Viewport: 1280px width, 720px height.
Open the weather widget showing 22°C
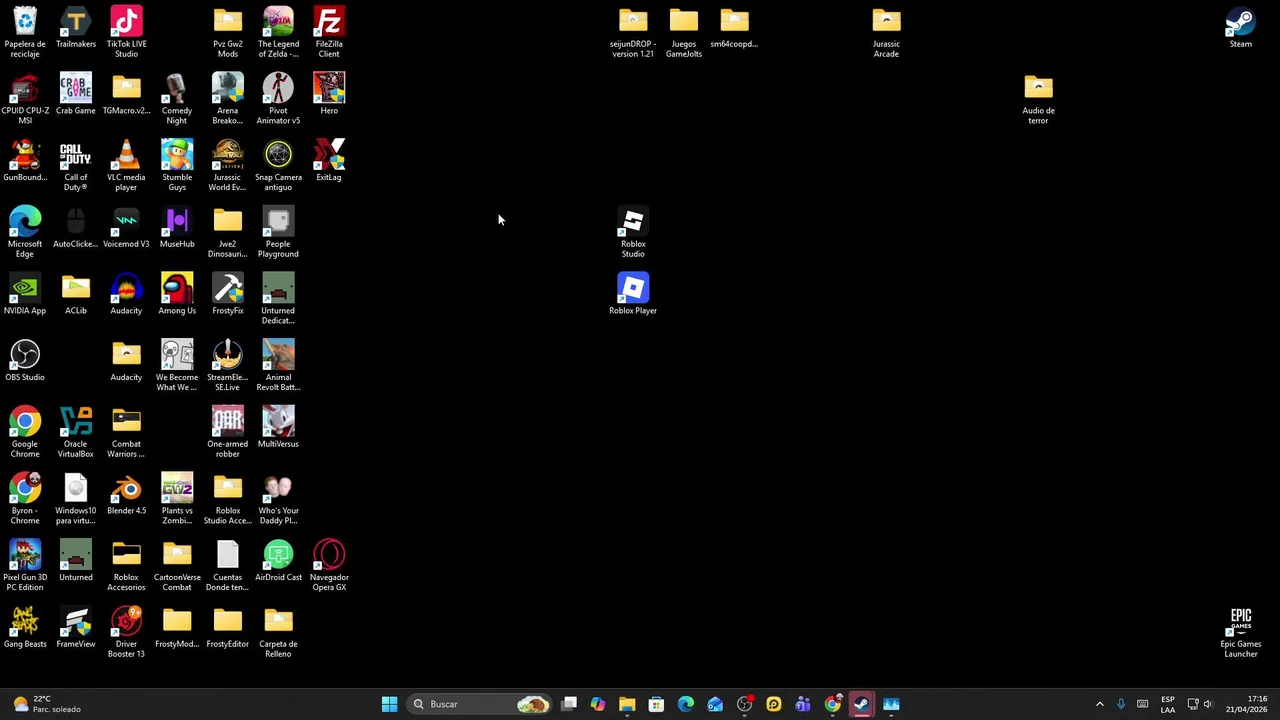[x=44, y=704]
